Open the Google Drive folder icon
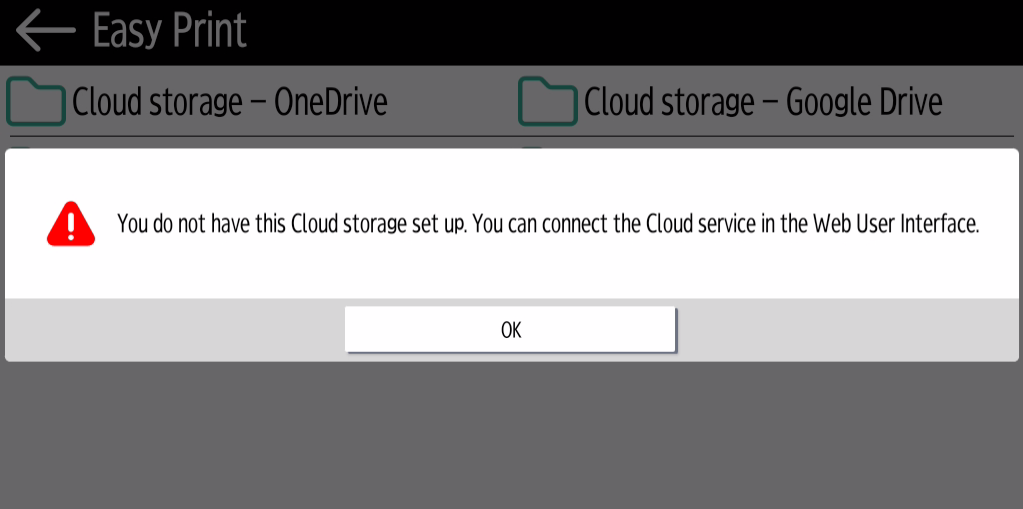This screenshot has height=509, width=1023. click(548, 101)
